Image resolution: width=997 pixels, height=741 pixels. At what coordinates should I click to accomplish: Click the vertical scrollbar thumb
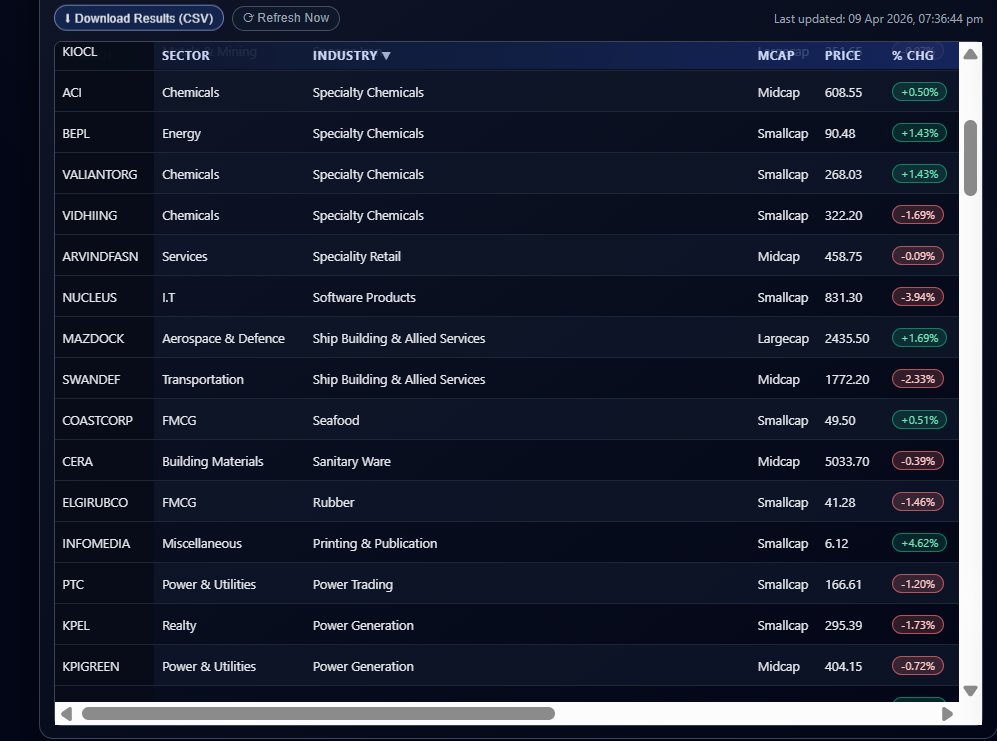970,158
